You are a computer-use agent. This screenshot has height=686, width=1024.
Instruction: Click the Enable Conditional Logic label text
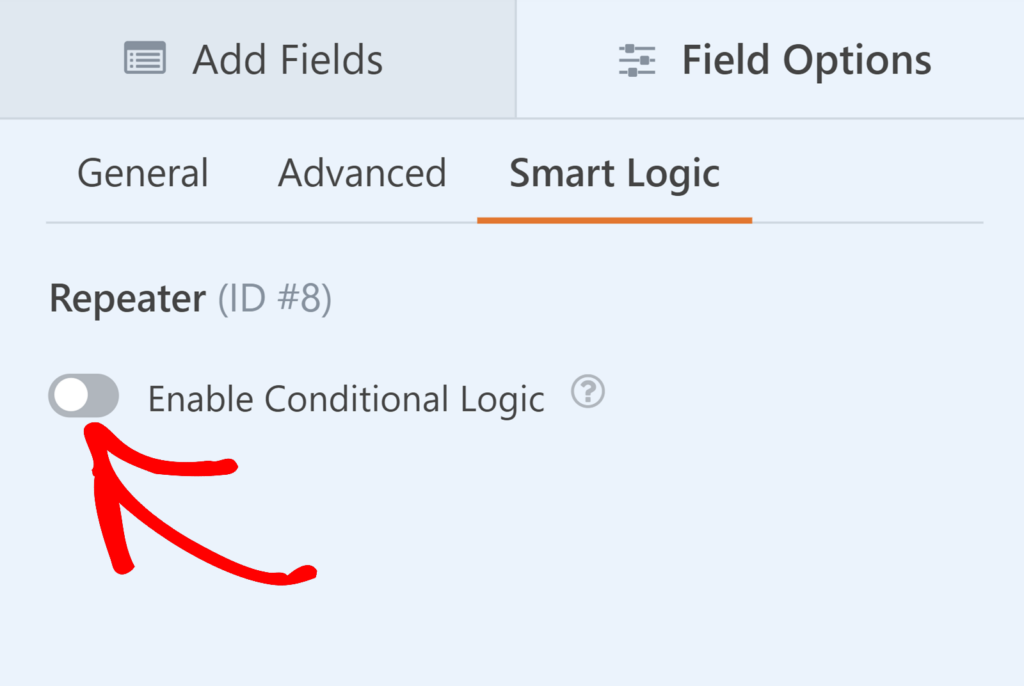[x=345, y=397]
